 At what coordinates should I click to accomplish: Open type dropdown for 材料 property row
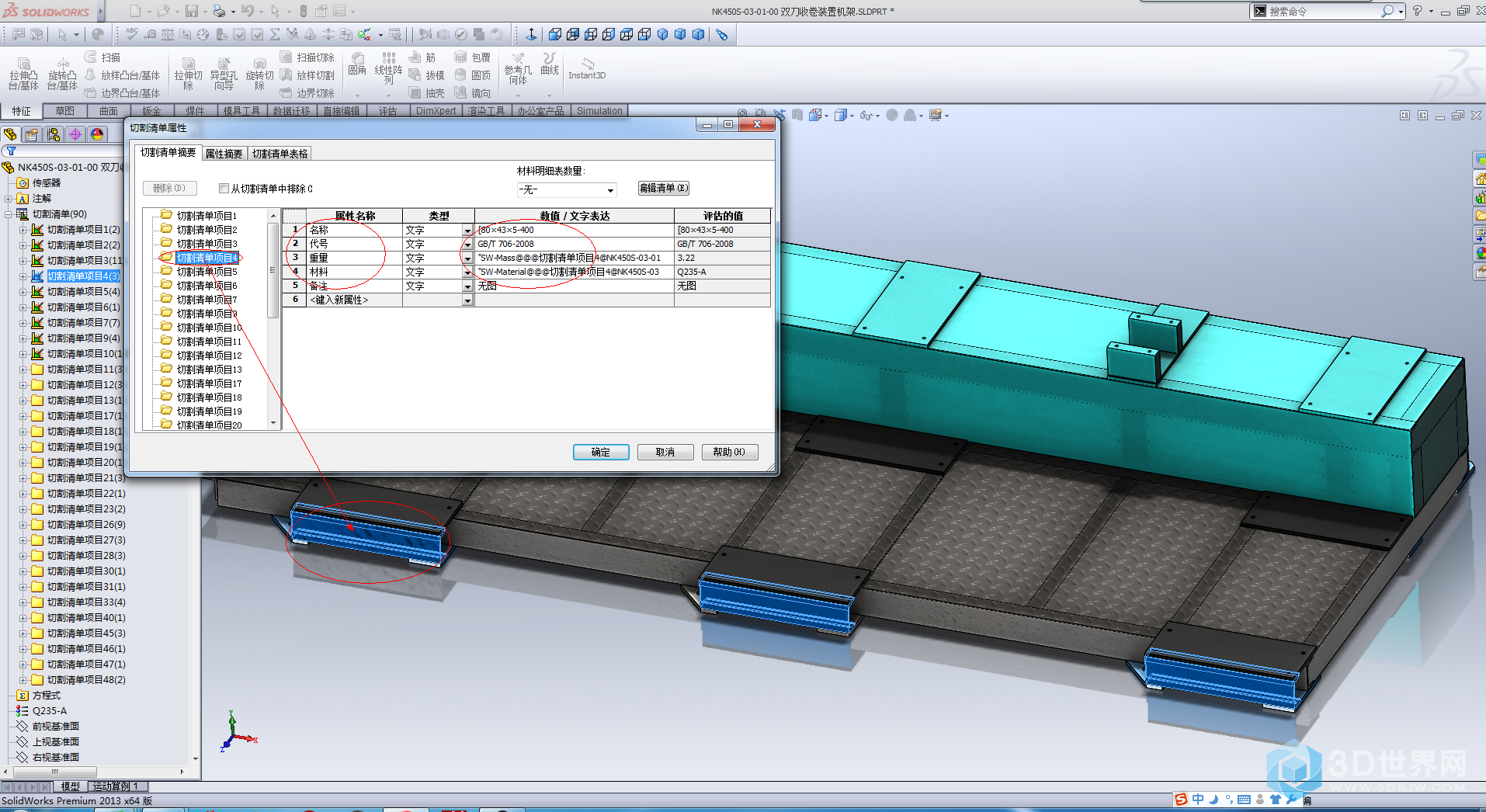click(x=467, y=272)
